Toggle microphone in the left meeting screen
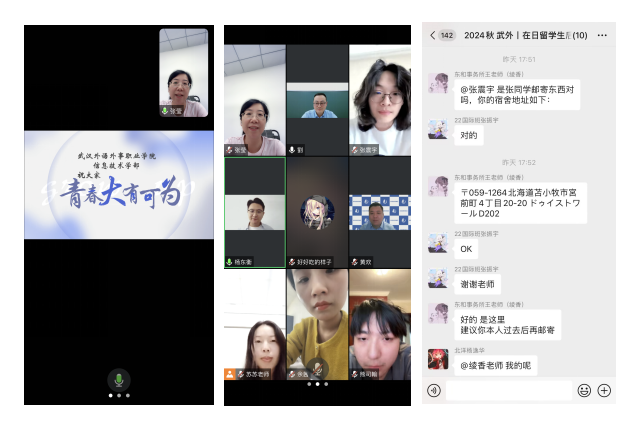Image resolution: width=641 pixels, height=429 pixels. click(118, 380)
